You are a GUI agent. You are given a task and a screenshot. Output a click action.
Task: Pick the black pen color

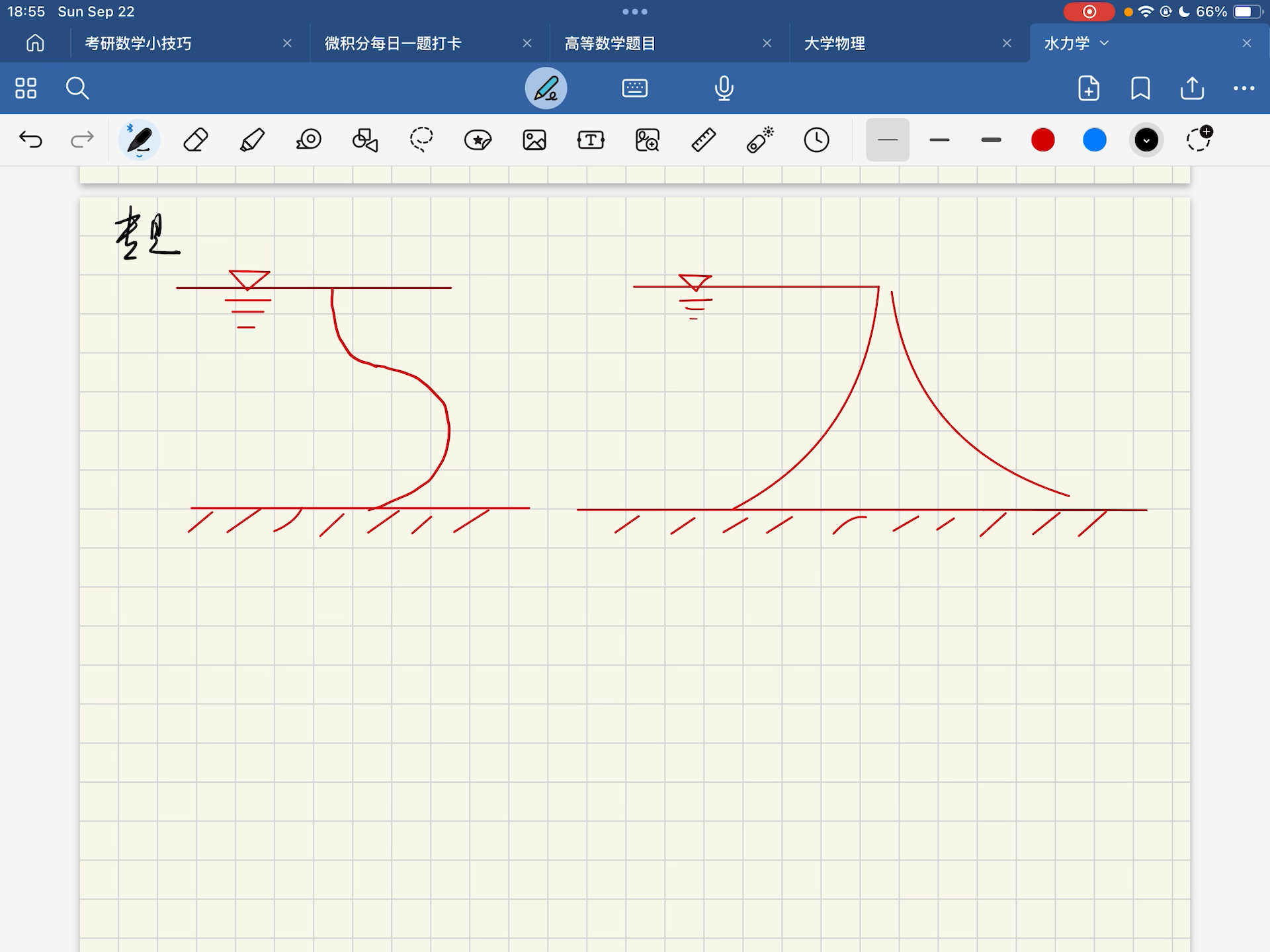click(x=1146, y=140)
